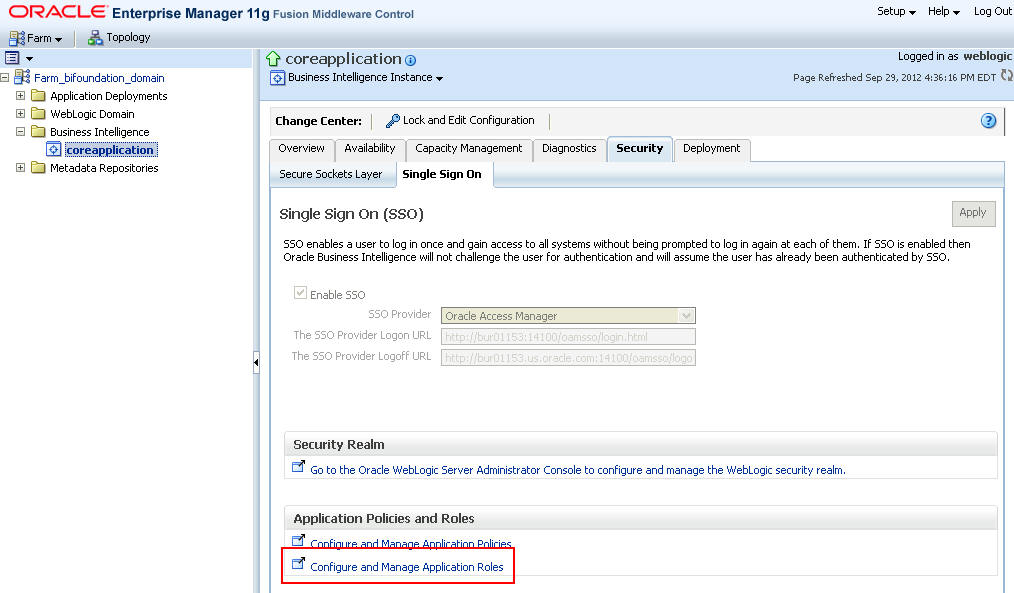Switch to the Deployment tab

711,149
